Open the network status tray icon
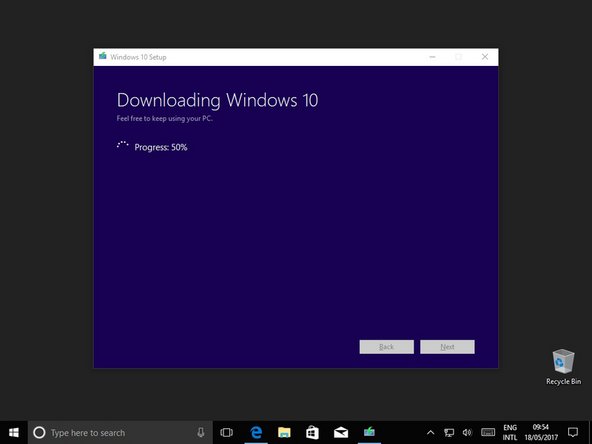Image resolution: width=592 pixels, height=444 pixels. coord(449,433)
